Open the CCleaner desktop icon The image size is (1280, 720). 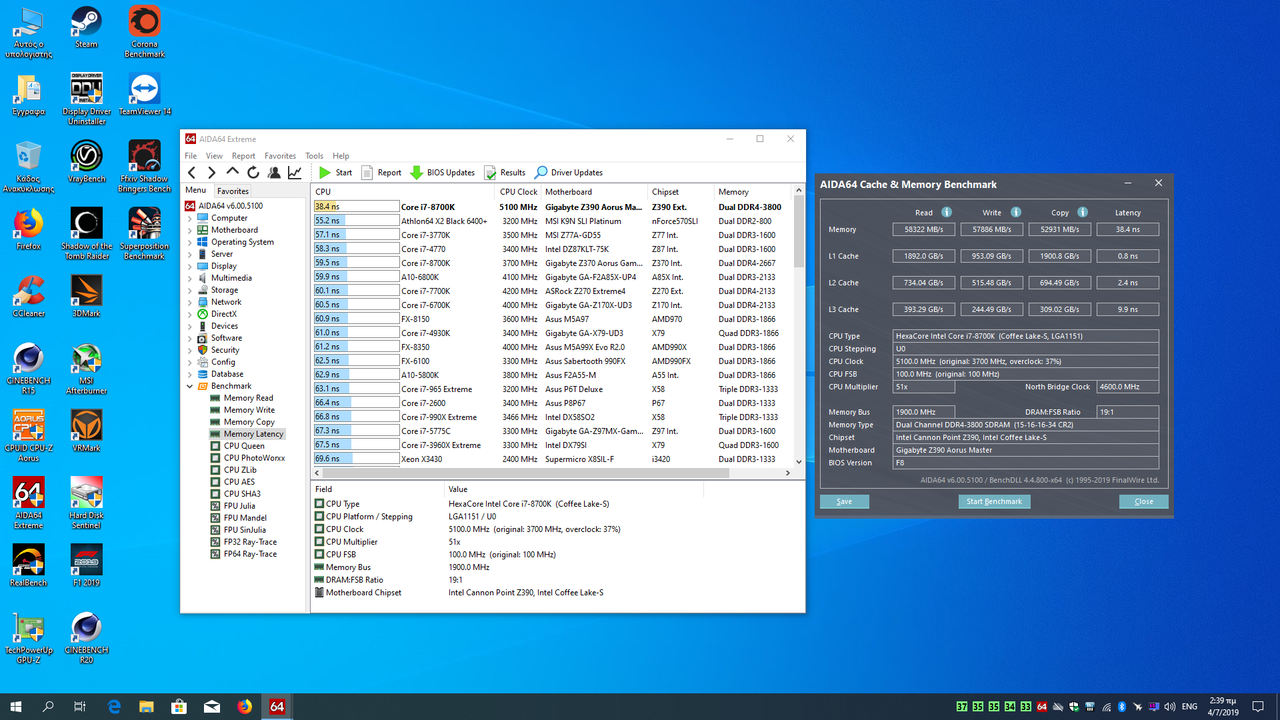[x=28, y=296]
